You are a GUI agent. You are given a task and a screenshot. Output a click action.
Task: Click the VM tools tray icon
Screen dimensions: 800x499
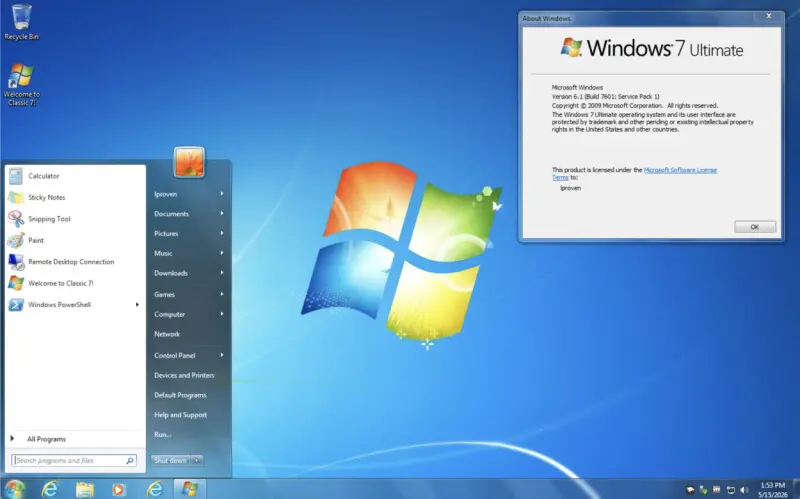(x=717, y=490)
